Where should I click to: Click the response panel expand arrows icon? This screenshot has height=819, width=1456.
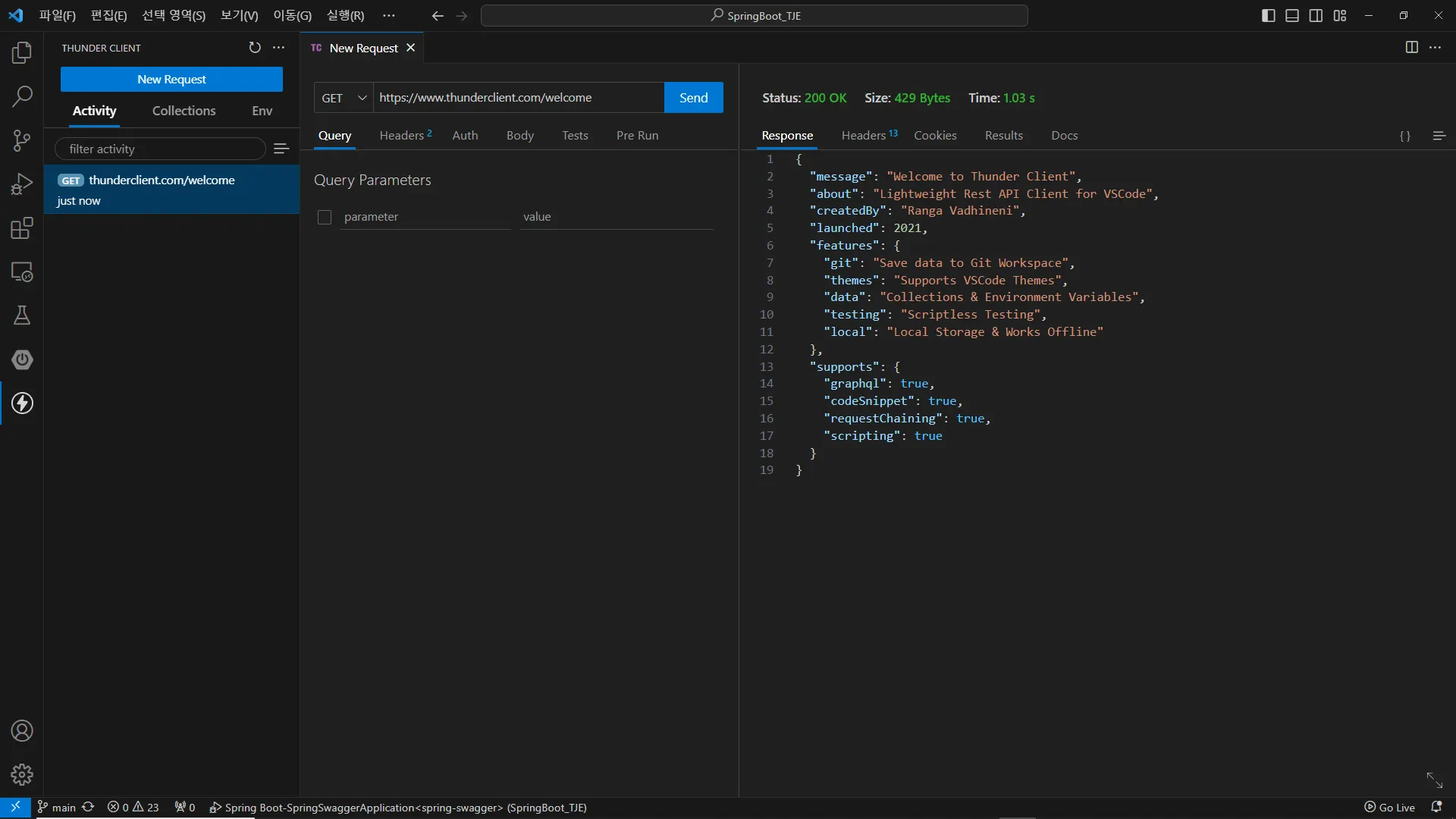1434,780
